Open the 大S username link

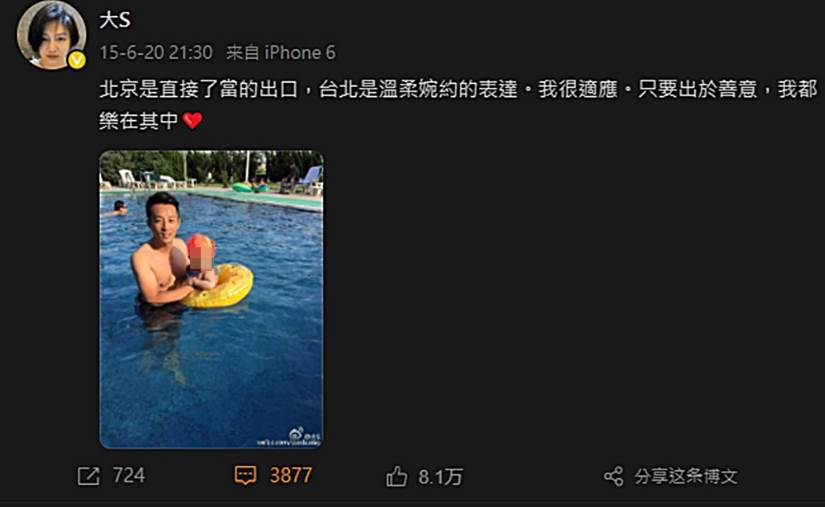[x=115, y=20]
